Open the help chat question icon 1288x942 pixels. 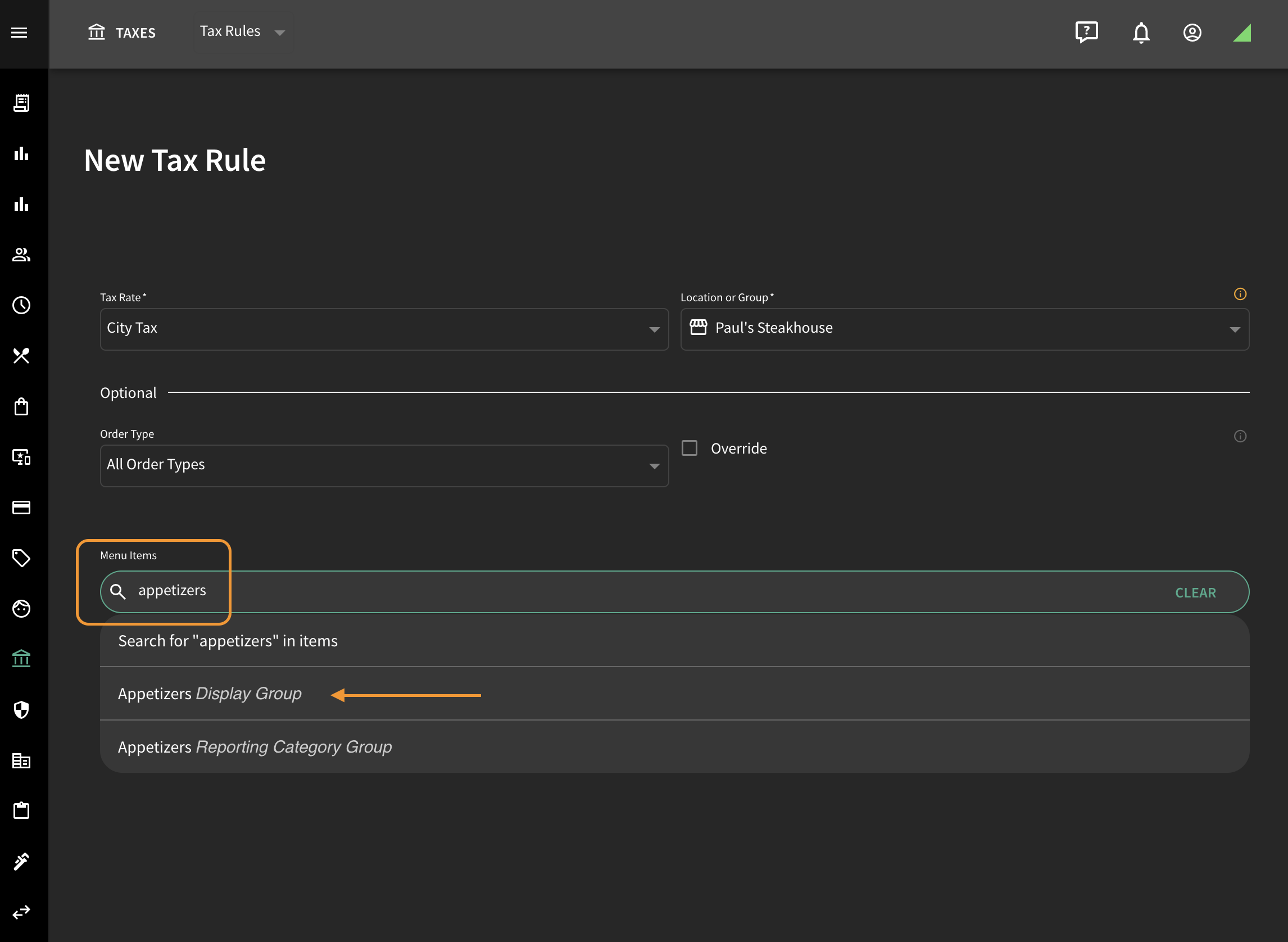(x=1087, y=33)
